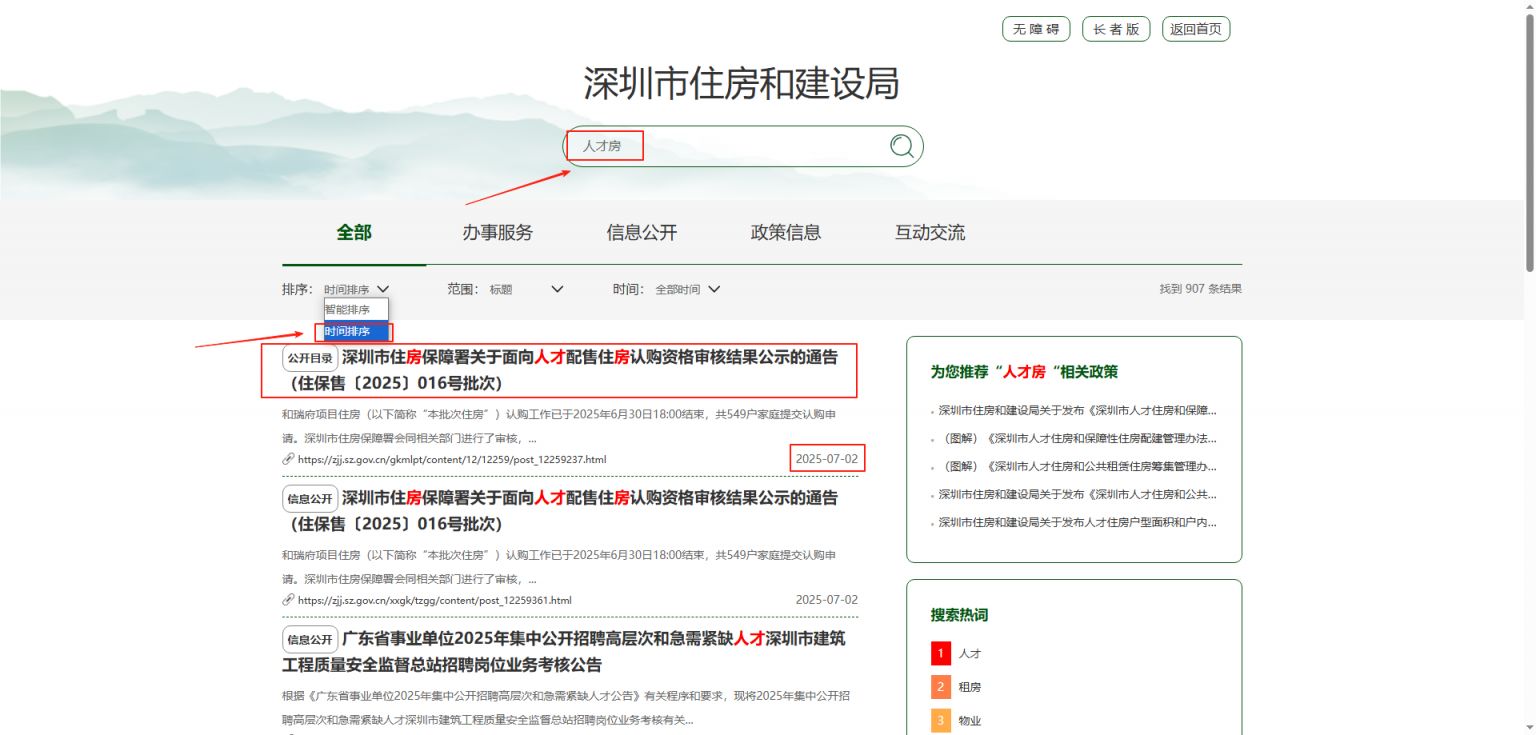Open link 发布人才住房户型面积和户内…
The height and width of the screenshot is (735, 1536).
pyautogui.click(x=1078, y=522)
